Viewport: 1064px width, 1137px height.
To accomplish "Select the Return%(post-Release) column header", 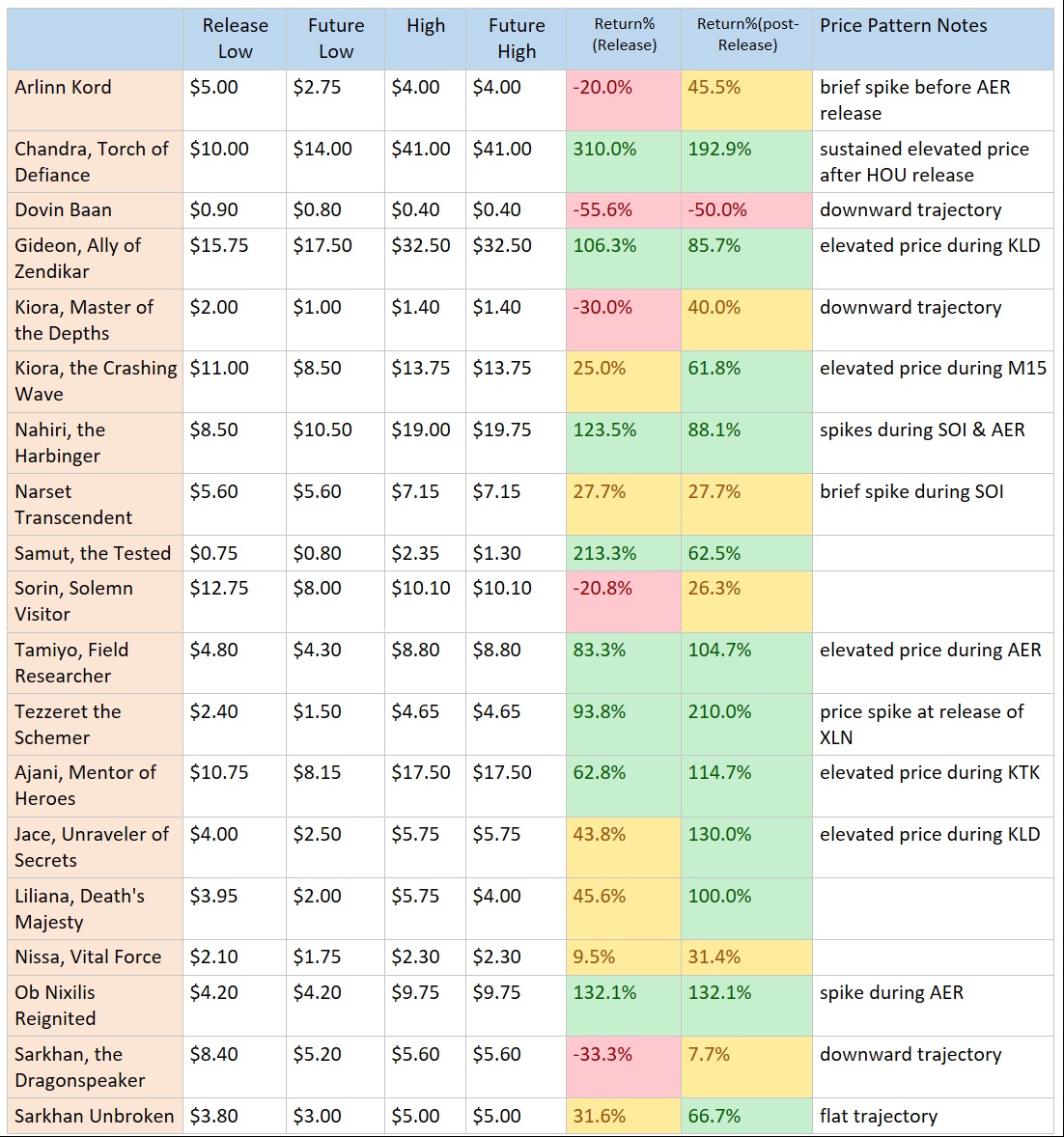I will pos(747,35).
